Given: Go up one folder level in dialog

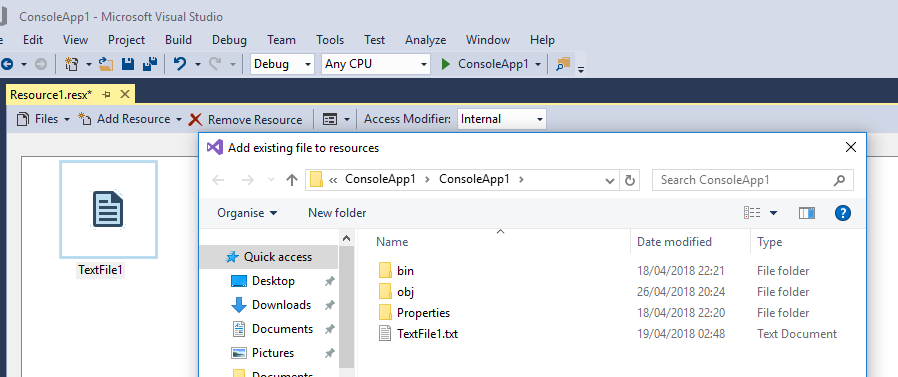Looking at the screenshot, I should tap(292, 180).
